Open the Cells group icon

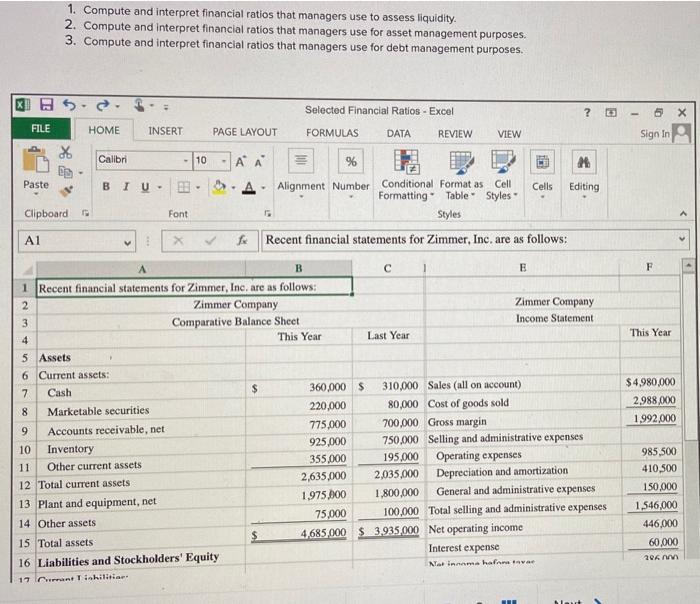[x=542, y=162]
